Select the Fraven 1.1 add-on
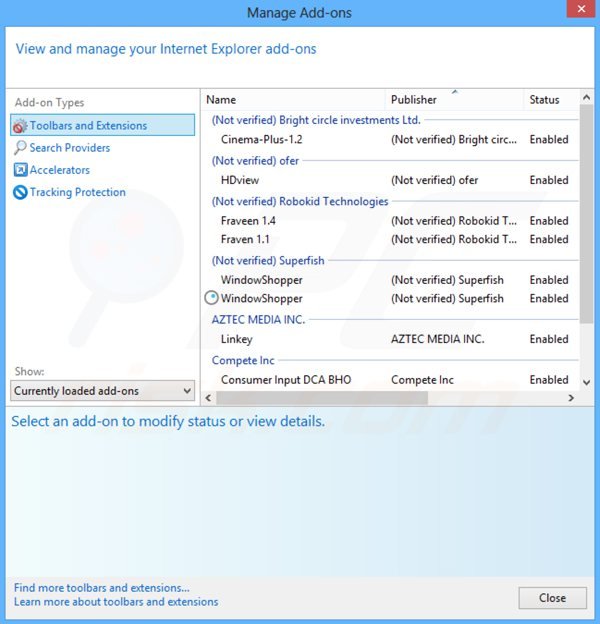Viewport: 600px width, 624px height. point(391,240)
